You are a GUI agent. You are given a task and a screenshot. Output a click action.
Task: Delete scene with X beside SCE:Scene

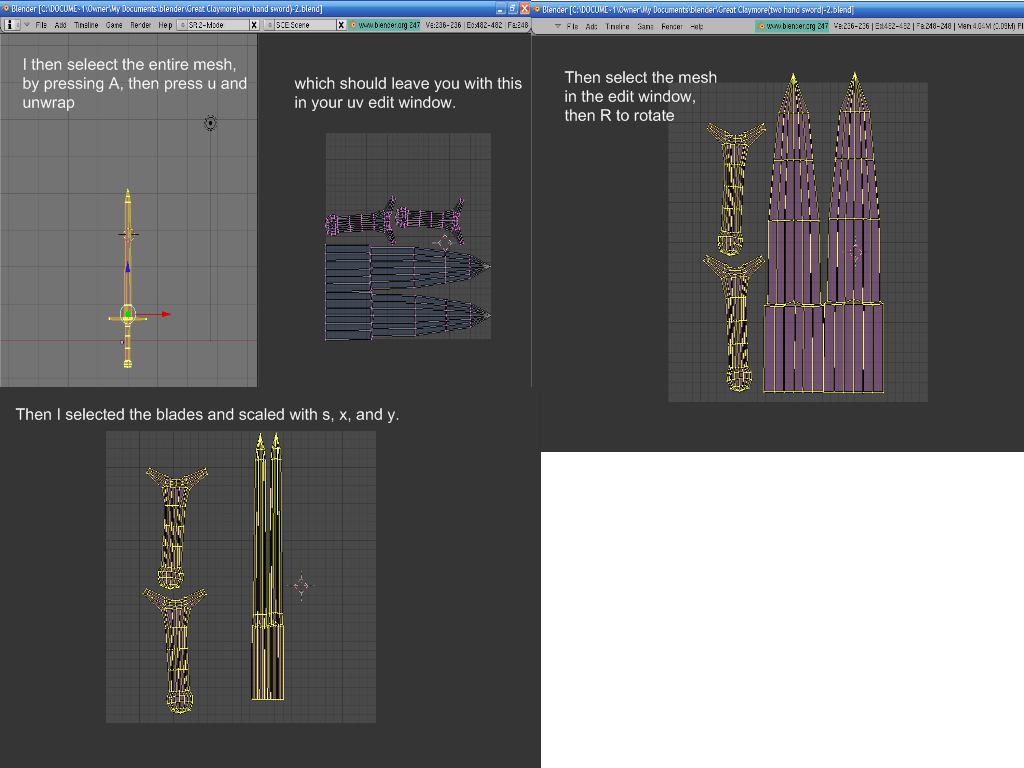point(340,25)
